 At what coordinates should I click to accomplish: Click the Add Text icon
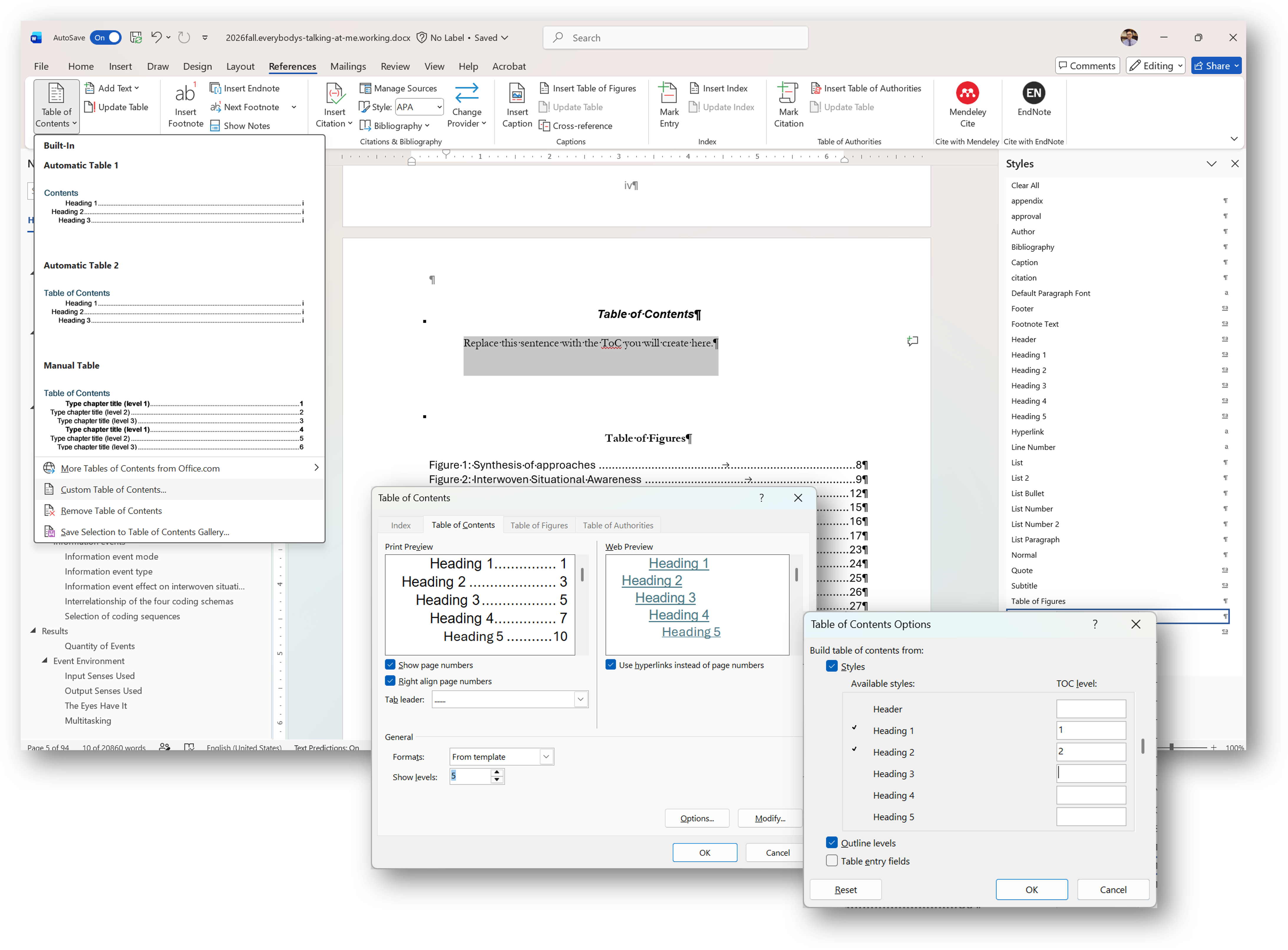click(x=90, y=88)
